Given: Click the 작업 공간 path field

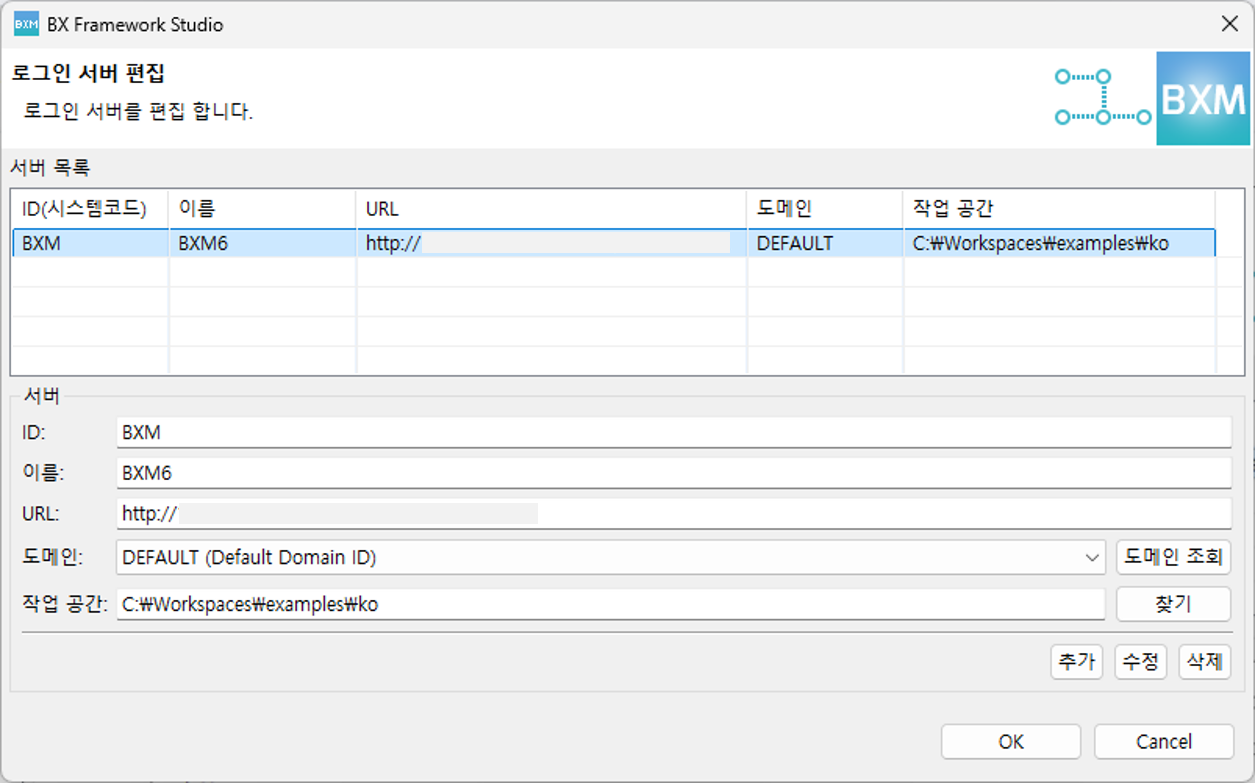Looking at the screenshot, I should (x=610, y=604).
